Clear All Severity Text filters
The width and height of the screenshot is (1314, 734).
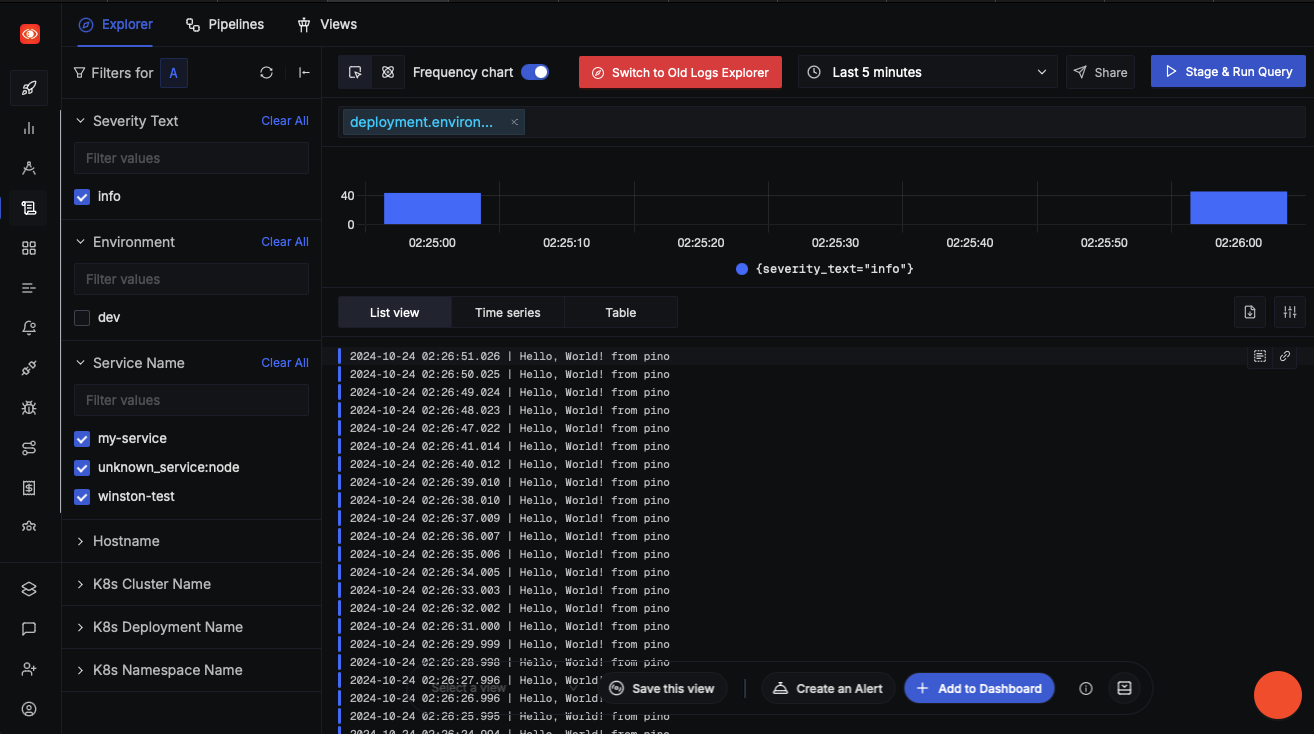[x=285, y=121]
